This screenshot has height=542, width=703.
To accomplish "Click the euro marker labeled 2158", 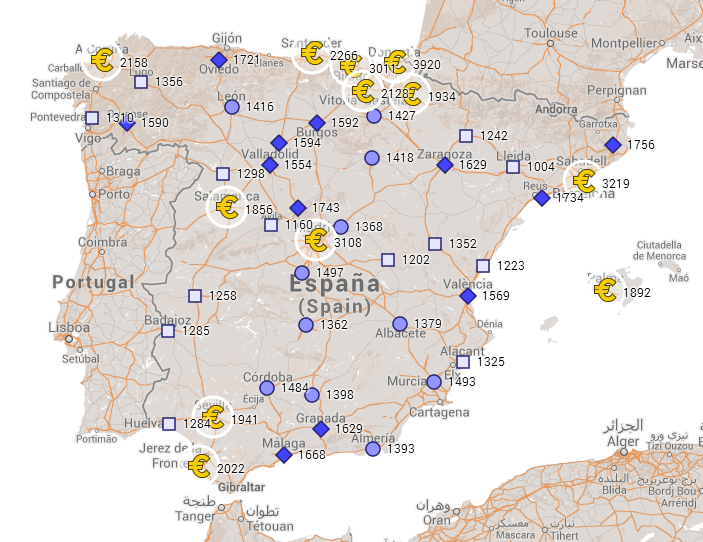I will [x=102, y=61].
